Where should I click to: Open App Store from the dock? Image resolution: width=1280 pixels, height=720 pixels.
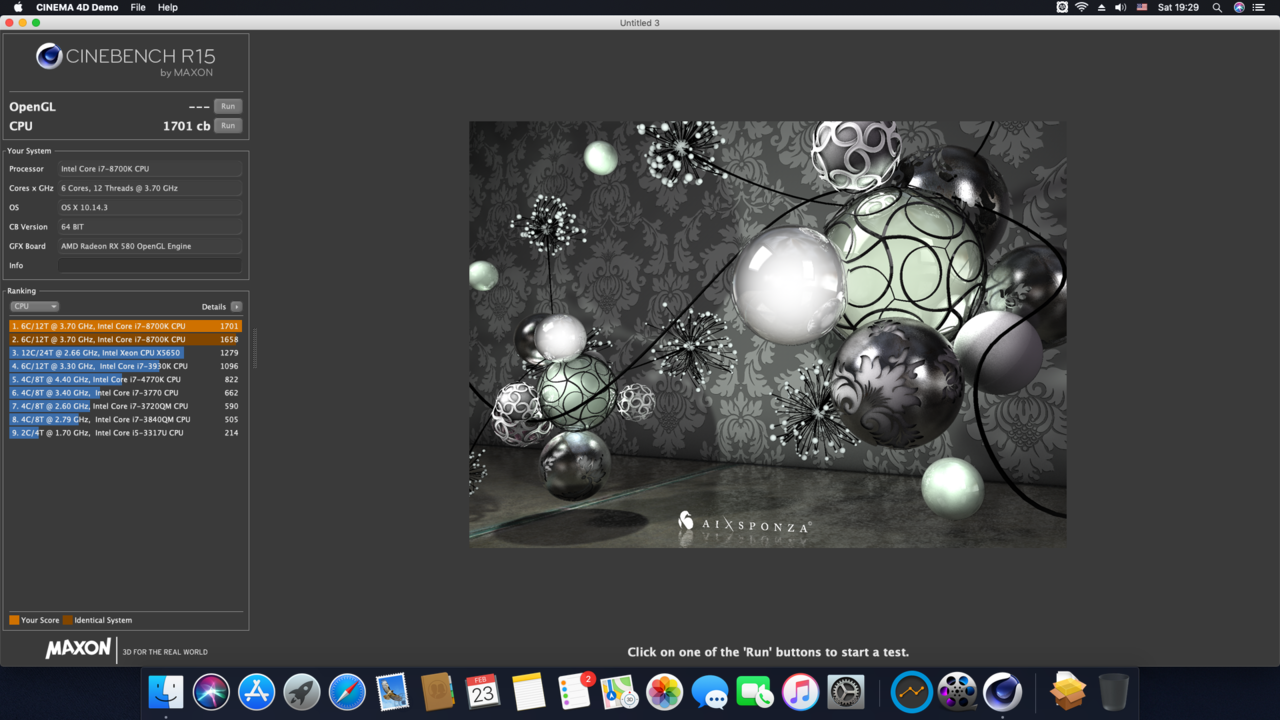[256, 692]
